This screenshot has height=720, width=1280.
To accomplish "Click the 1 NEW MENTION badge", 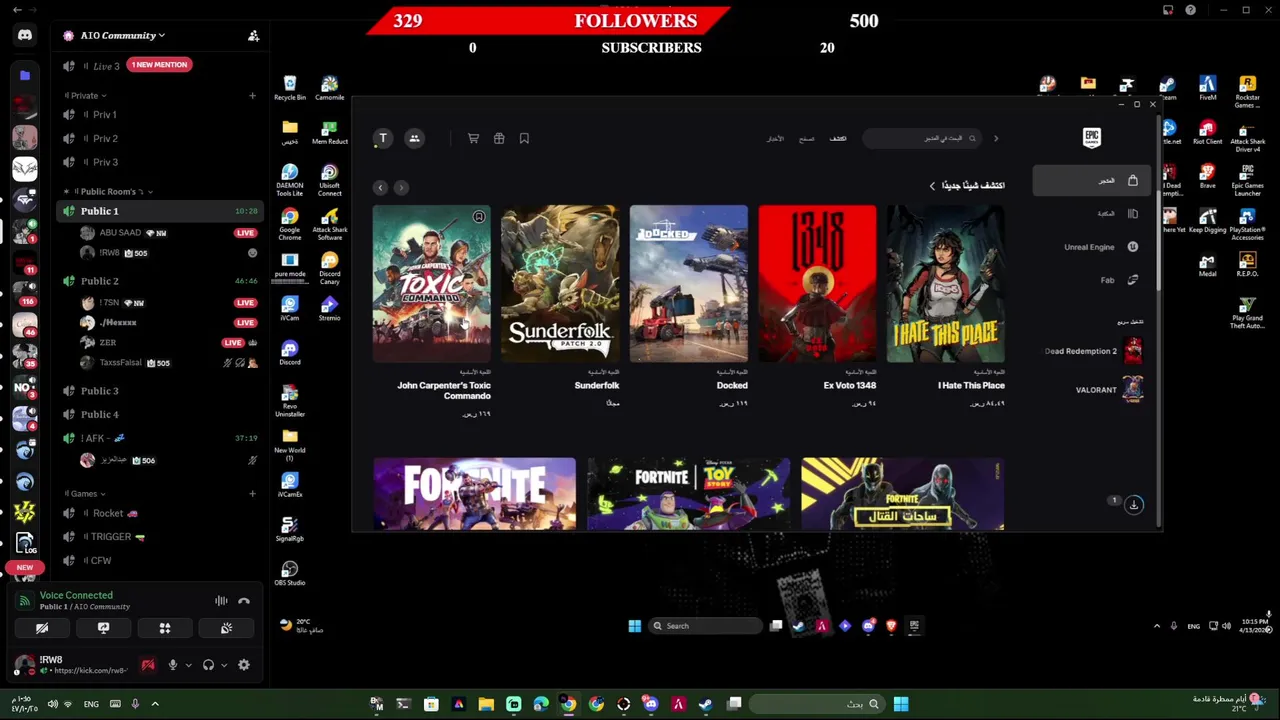I will coord(159,65).
